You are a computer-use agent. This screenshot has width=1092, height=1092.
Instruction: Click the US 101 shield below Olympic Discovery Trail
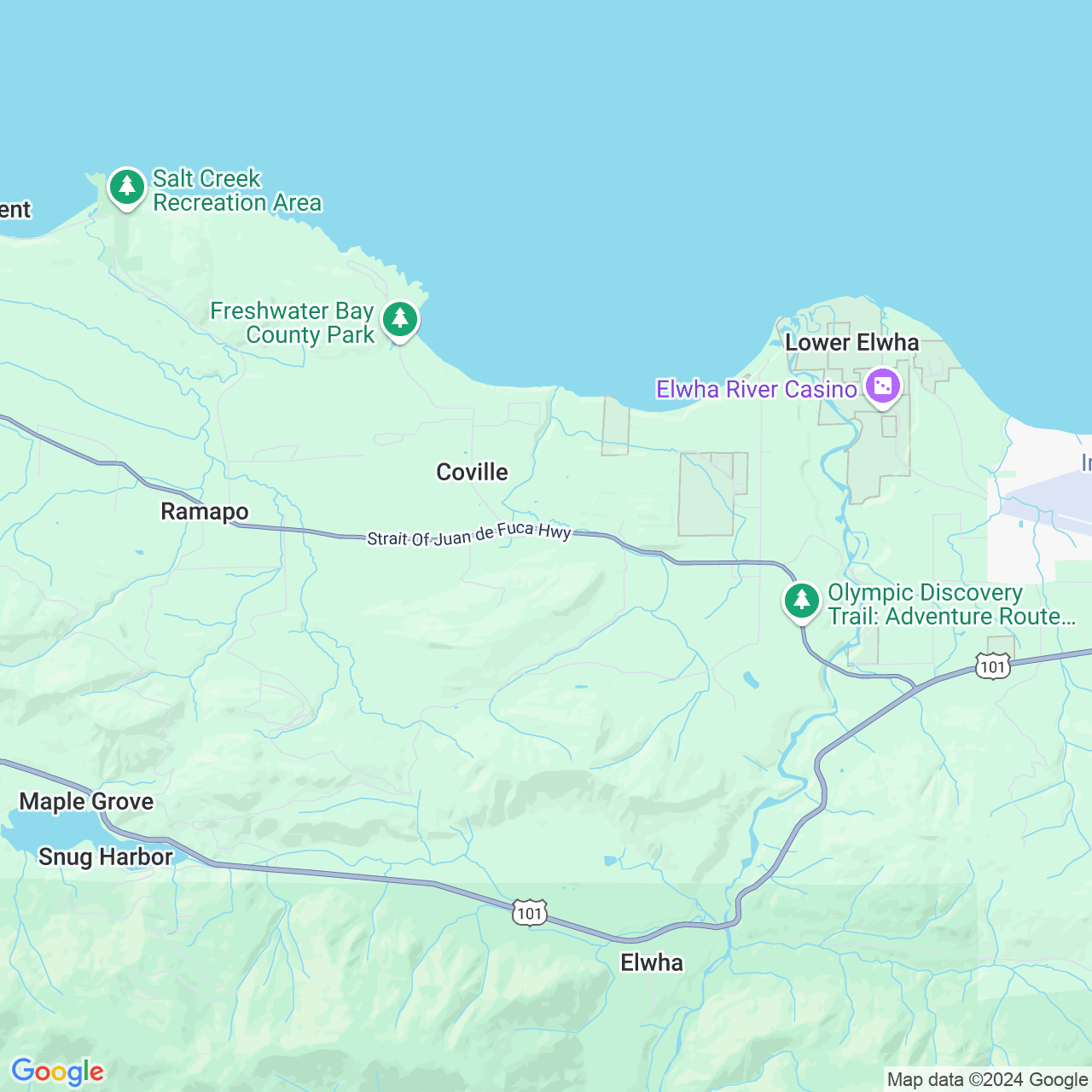pos(993,666)
